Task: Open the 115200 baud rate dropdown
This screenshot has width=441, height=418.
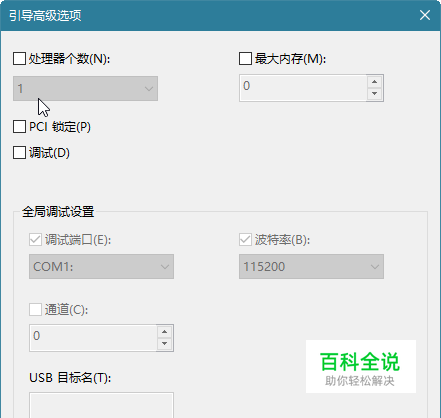Action: (x=311, y=267)
